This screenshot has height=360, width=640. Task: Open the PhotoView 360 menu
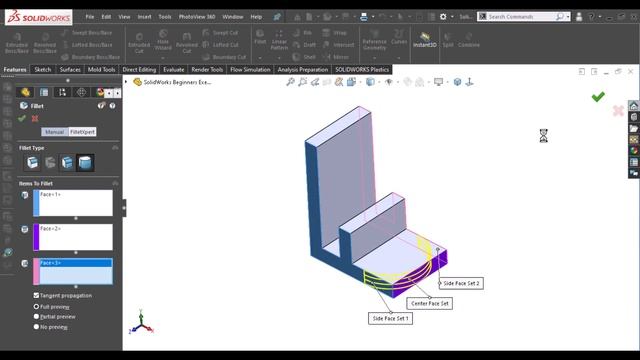pyautogui.click(x=197, y=17)
